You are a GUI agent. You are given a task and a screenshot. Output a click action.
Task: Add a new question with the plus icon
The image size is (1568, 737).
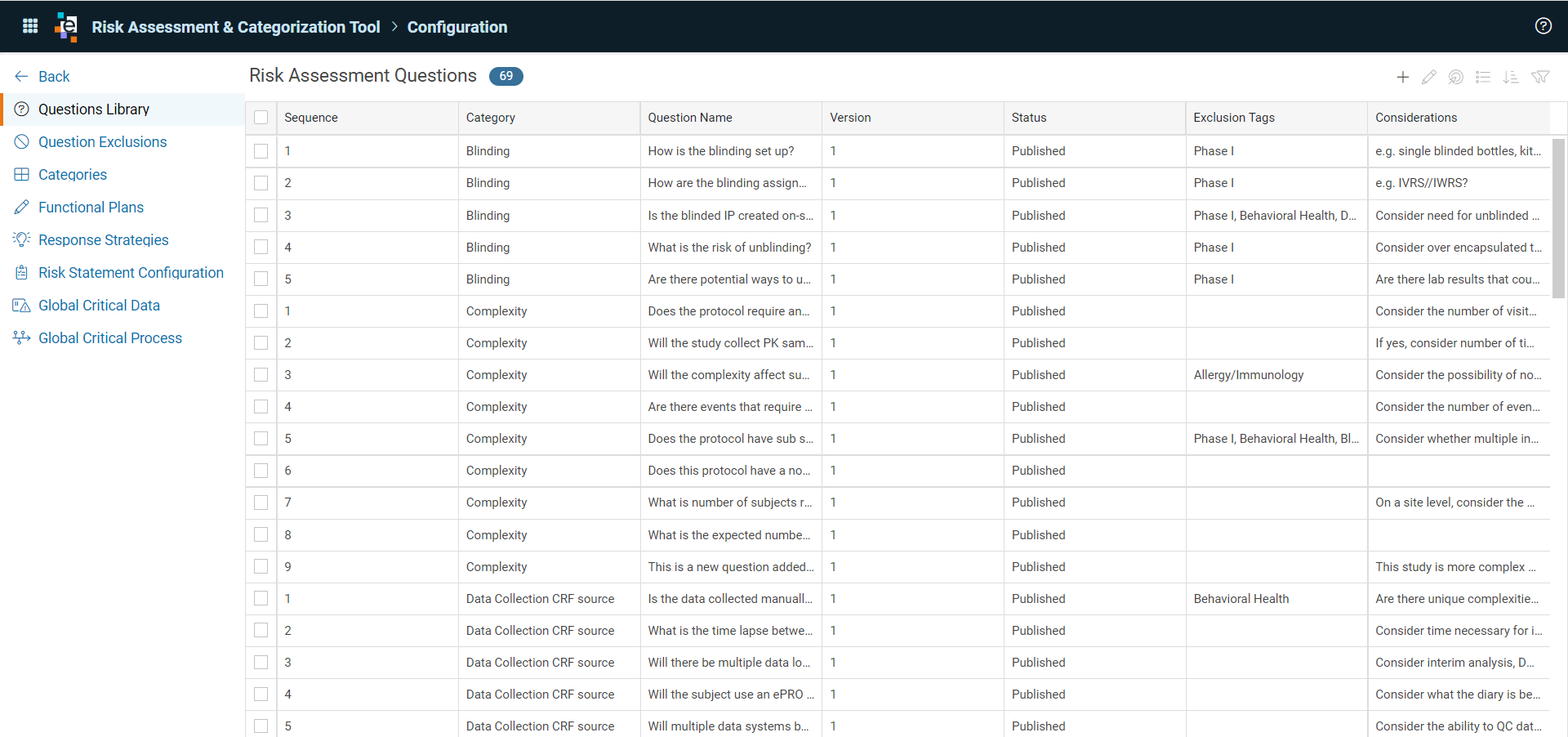(1402, 77)
